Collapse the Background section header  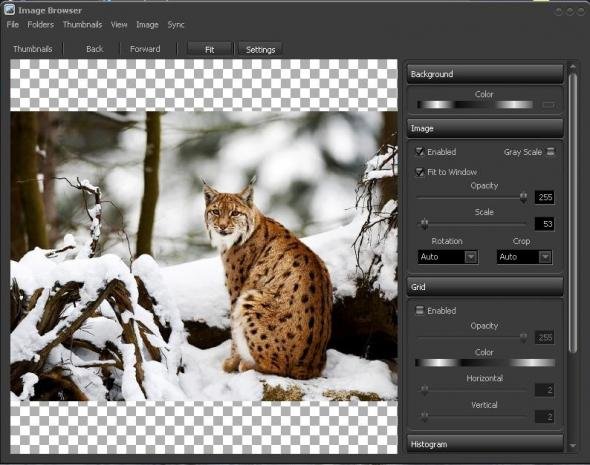[x=485, y=74]
